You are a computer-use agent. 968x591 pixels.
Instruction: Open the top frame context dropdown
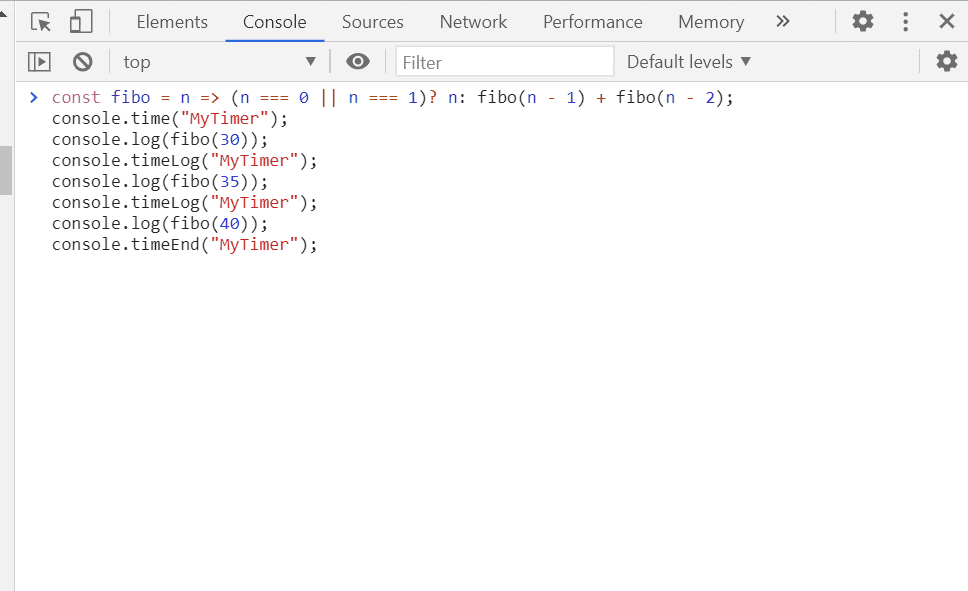click(x=220, y=61)
